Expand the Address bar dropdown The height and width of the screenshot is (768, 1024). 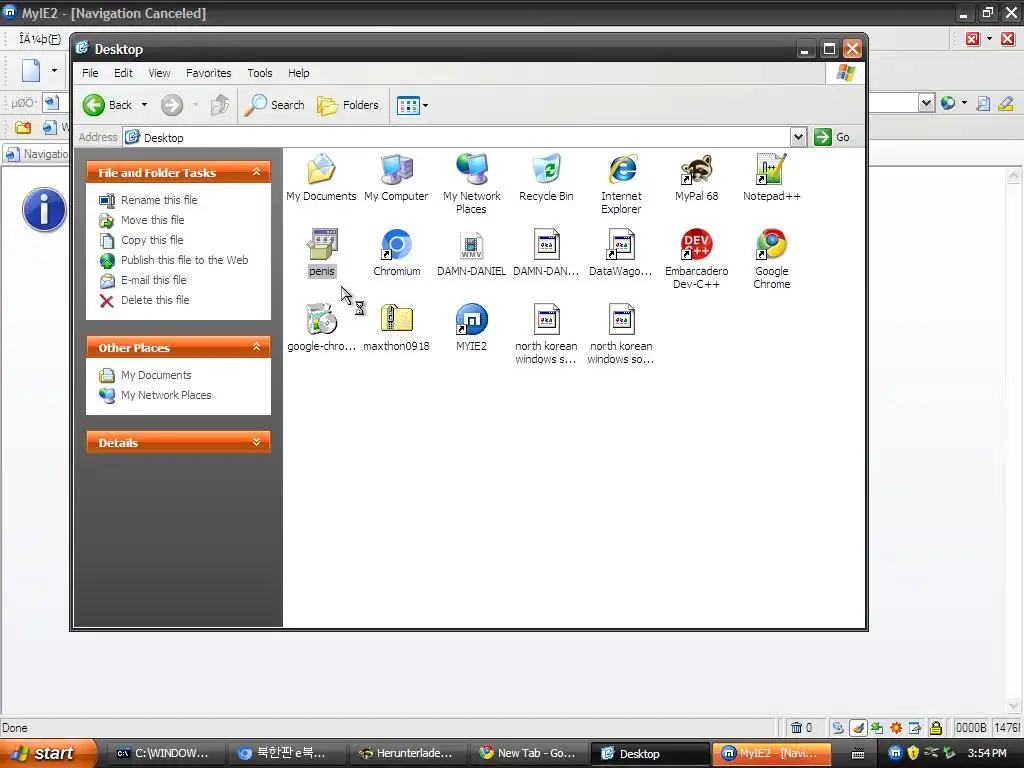(x=798, y=137)
